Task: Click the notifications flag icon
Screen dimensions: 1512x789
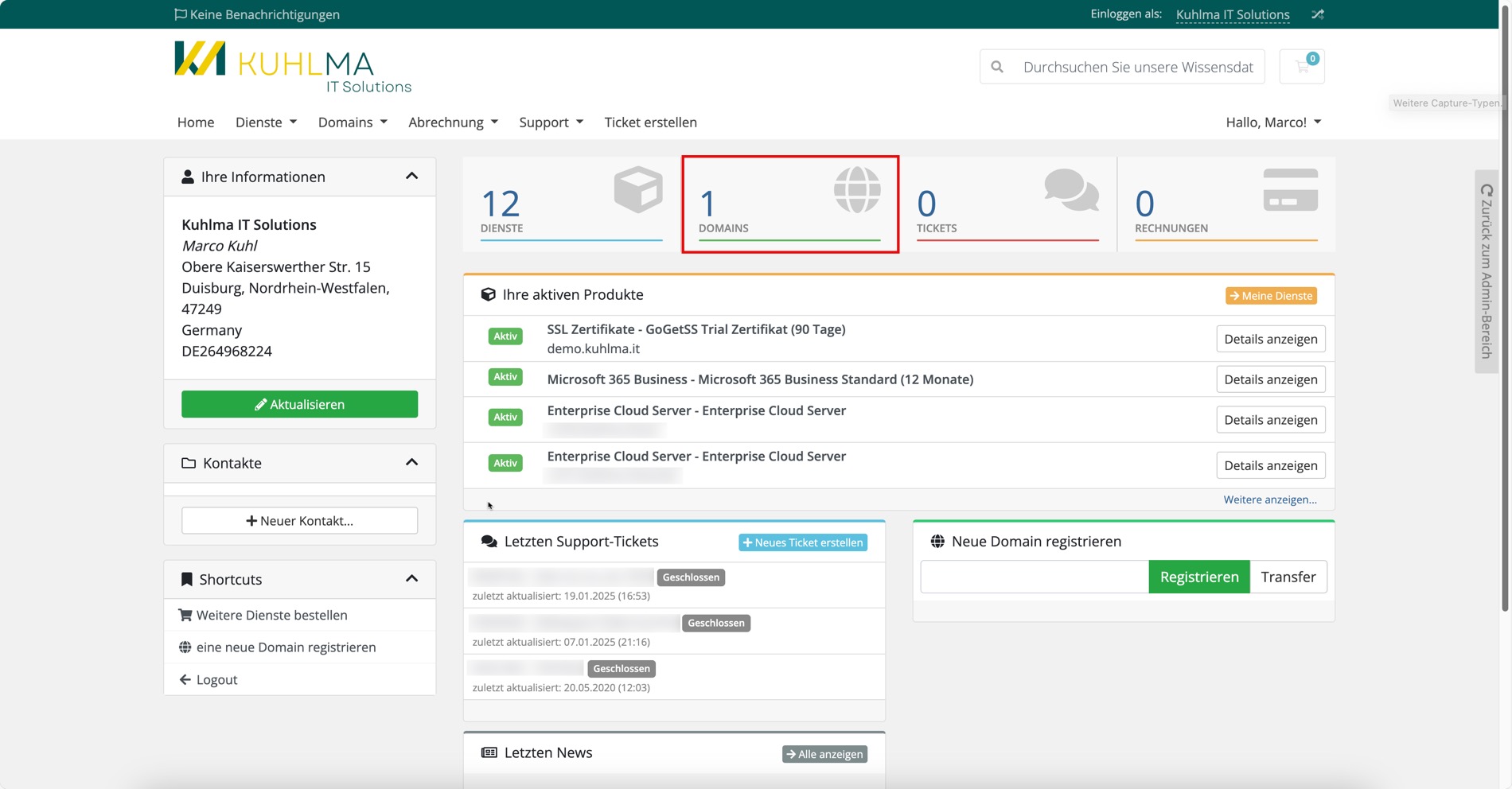Action: (x=181, y=14)
